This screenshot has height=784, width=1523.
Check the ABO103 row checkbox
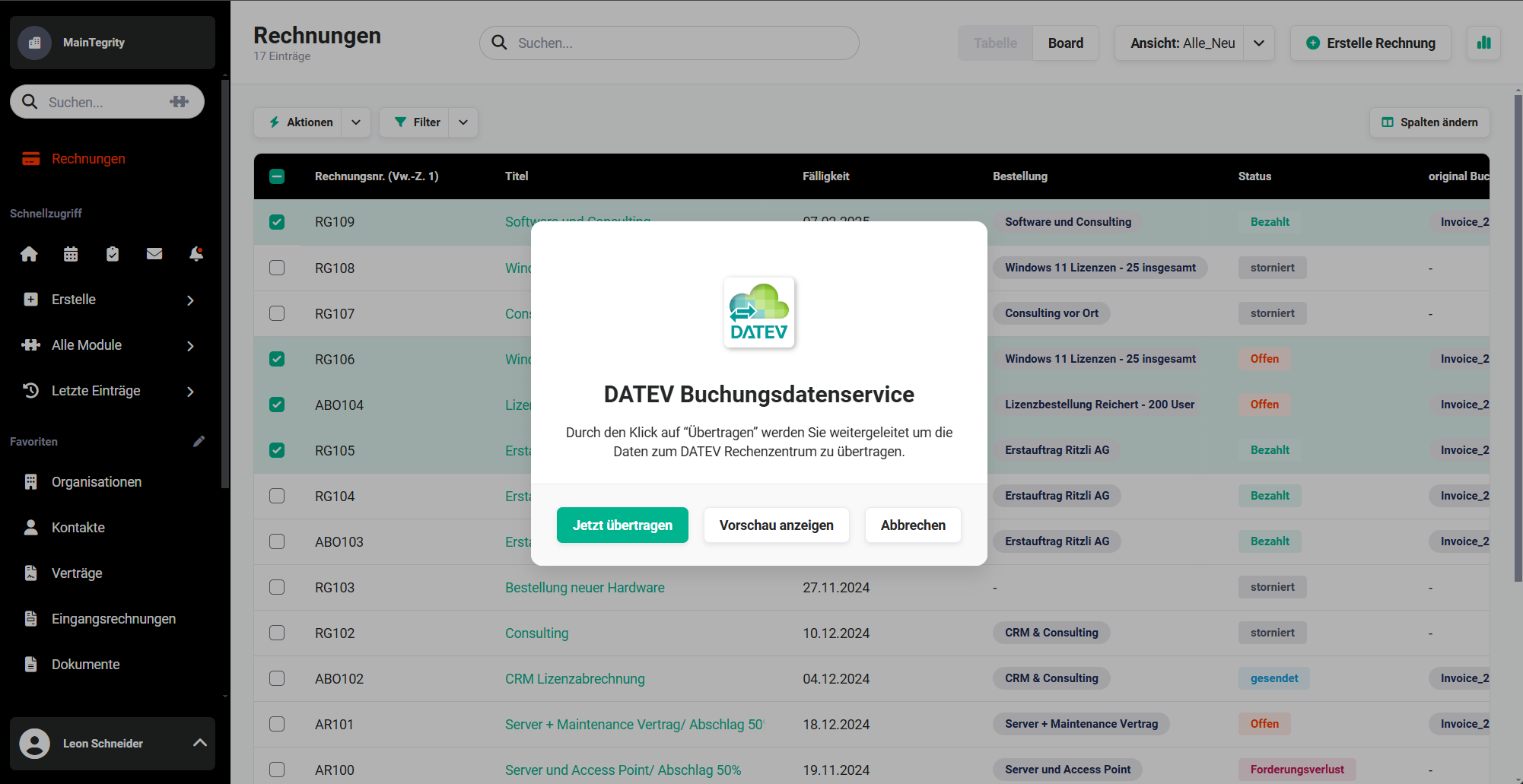click(277, 541)
